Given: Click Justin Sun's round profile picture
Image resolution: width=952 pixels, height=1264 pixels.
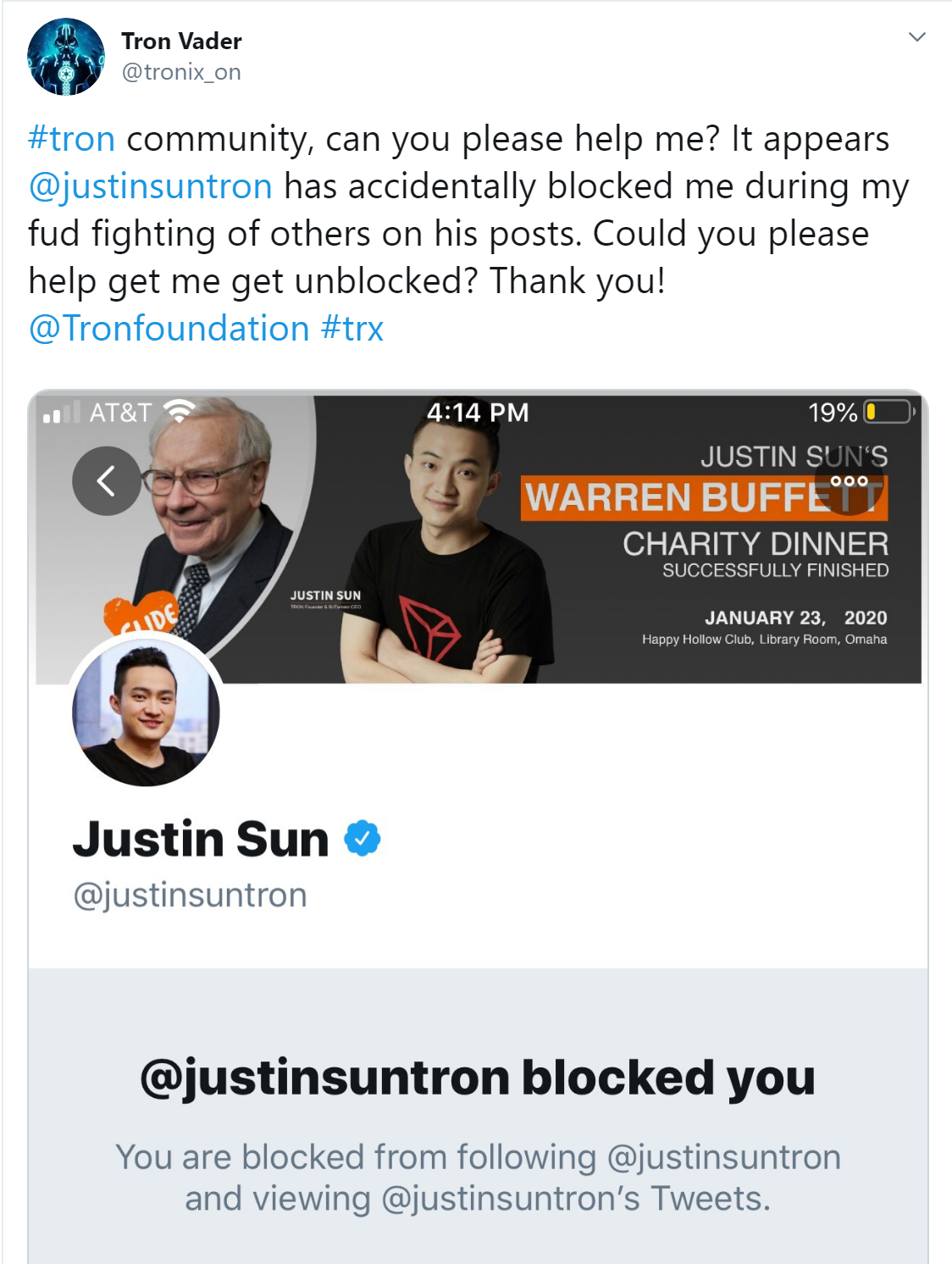Looking at the screenshot, I should [146, 712].
